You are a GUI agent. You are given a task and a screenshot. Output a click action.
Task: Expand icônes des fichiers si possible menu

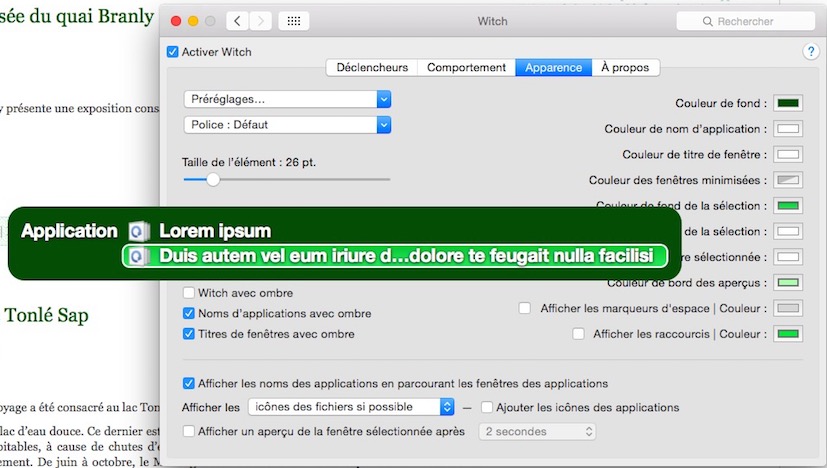point(350,407)
